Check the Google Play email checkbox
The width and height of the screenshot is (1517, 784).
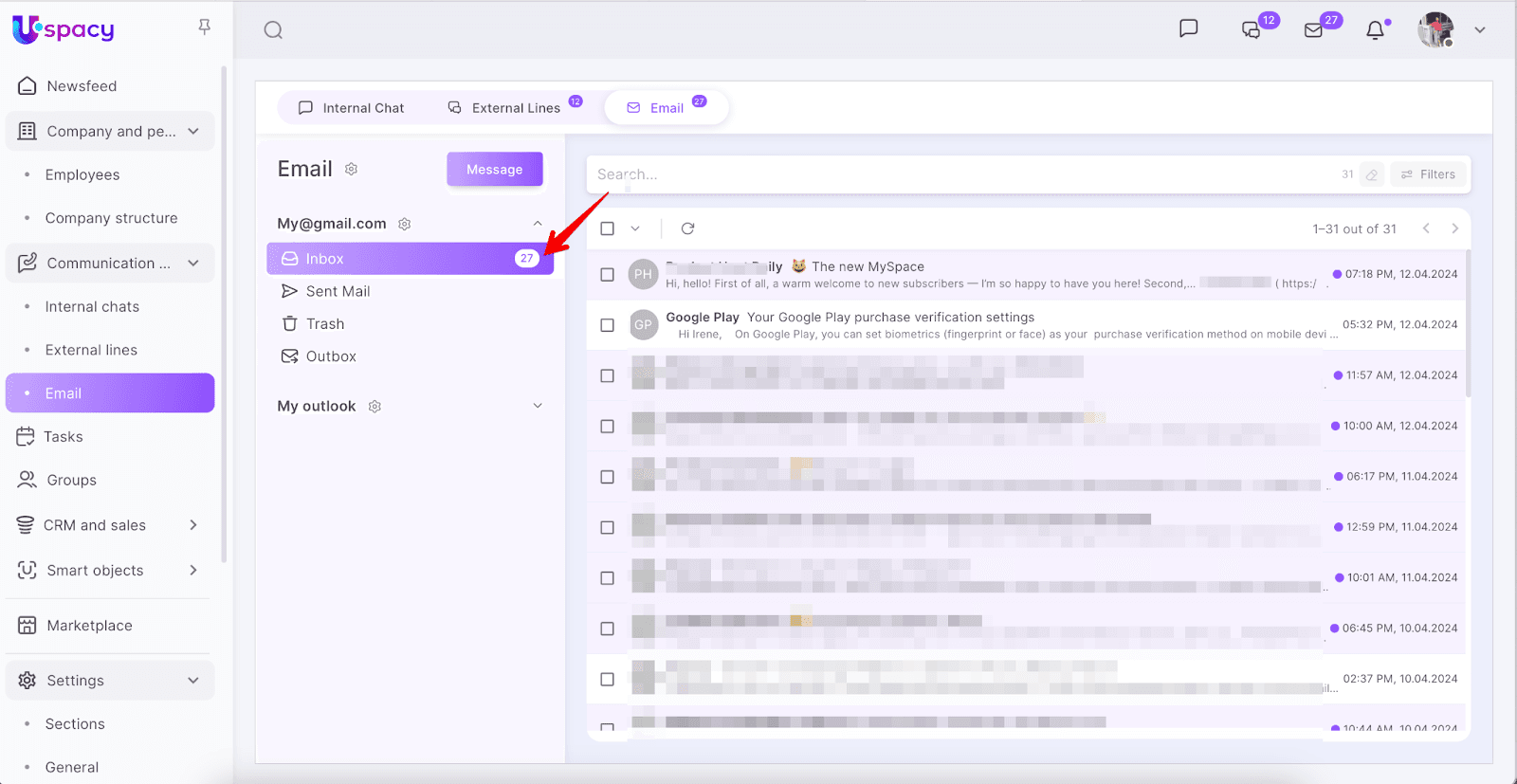click(x=607, y=325)
